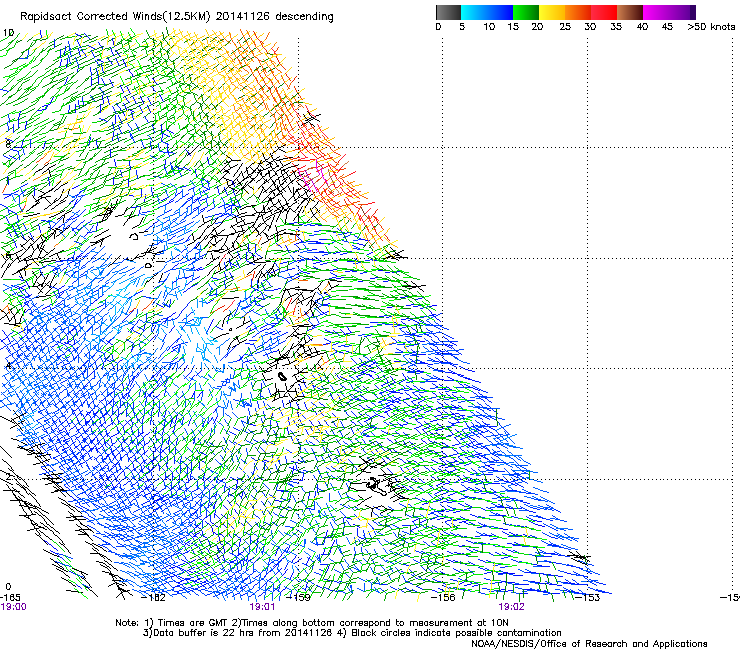Click the brown 35-40 knots color segment
The image size is (740, 650).
tap(630, 12)
